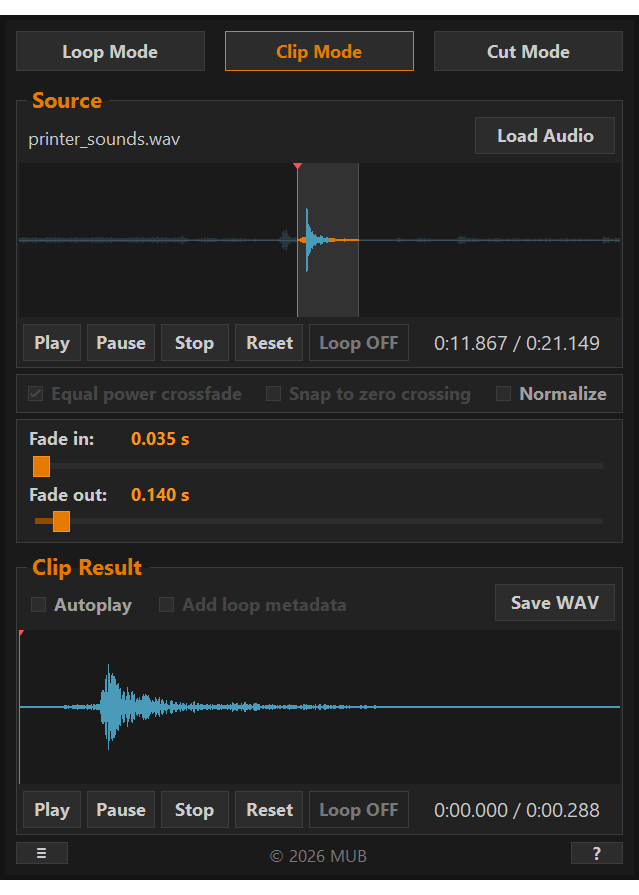Click the Fade out value 0.140 s
Screen dimensions: 639x895
[160, 495]
